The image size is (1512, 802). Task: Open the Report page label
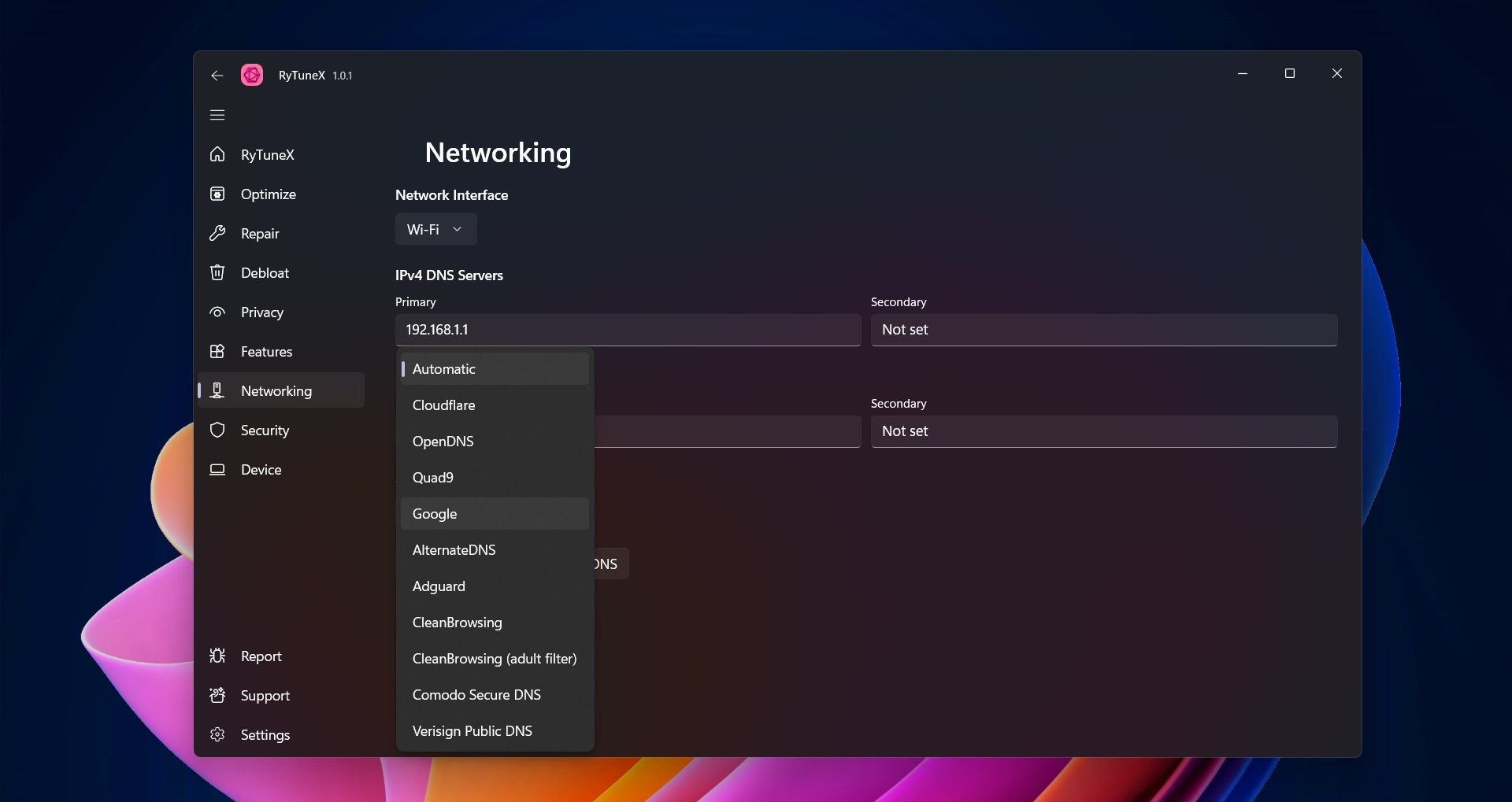click(261, 656)
